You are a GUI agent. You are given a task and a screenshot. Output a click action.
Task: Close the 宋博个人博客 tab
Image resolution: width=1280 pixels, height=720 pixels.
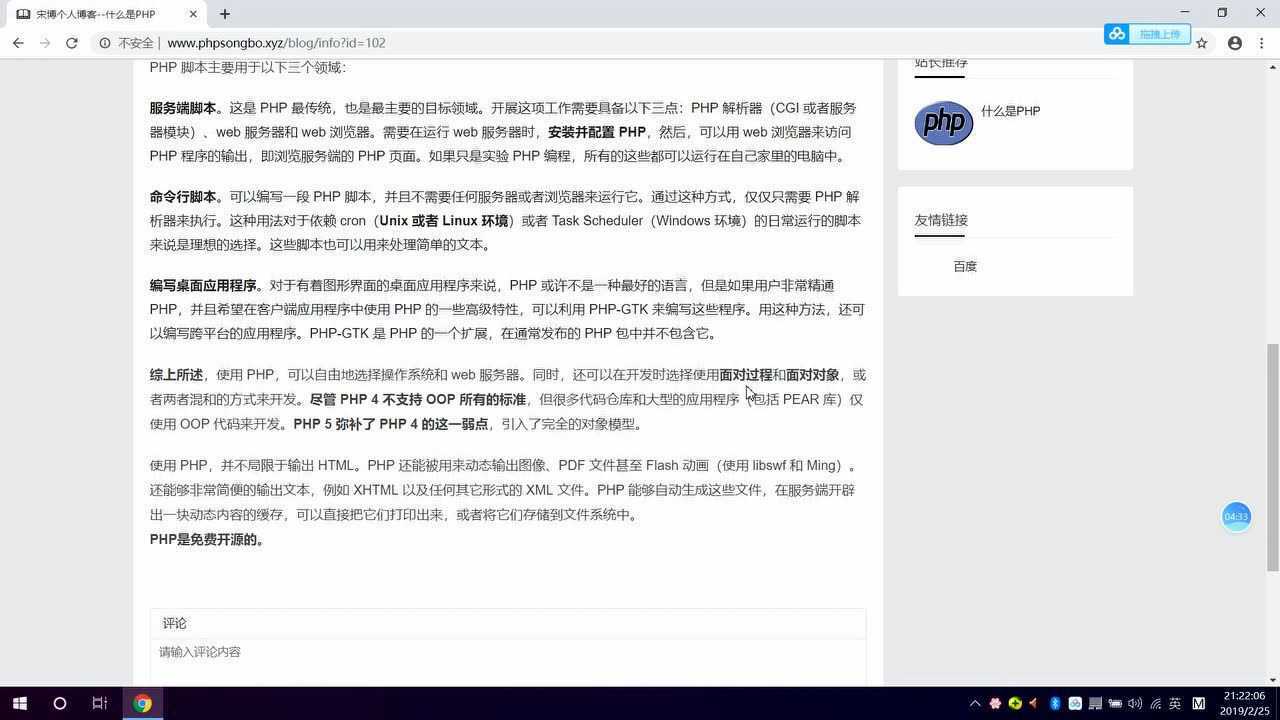point(193,14)
